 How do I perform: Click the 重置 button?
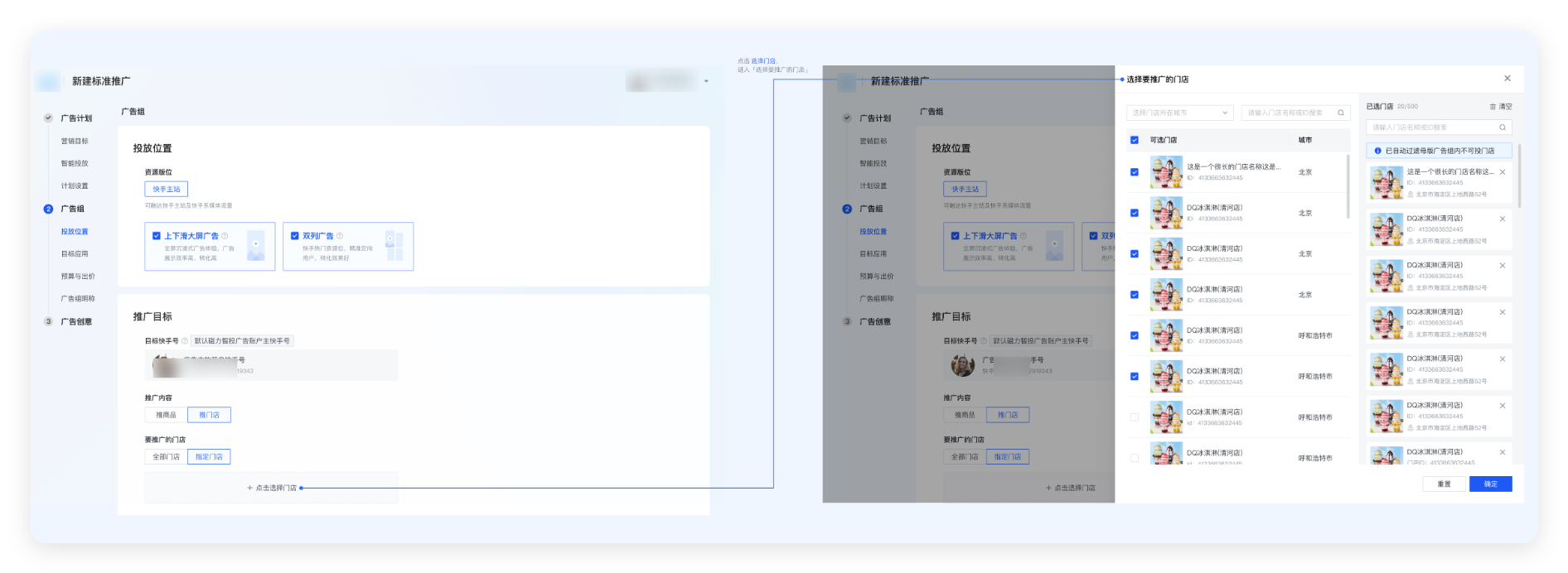click(1444, 484)
